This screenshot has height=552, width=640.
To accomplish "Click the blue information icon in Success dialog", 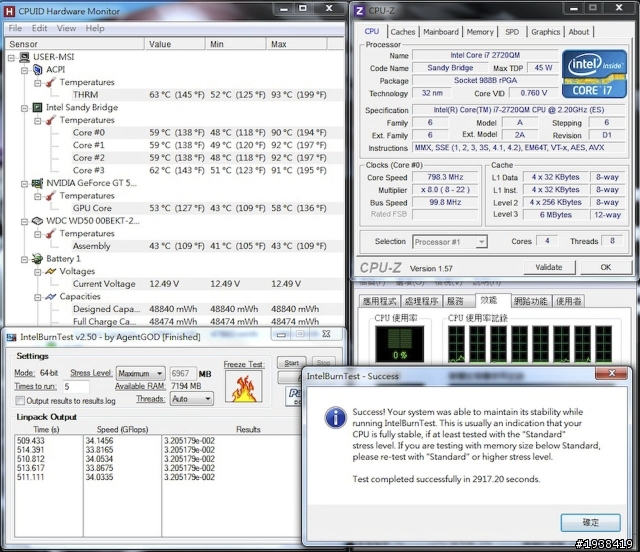I will click(x=336, y=417).
